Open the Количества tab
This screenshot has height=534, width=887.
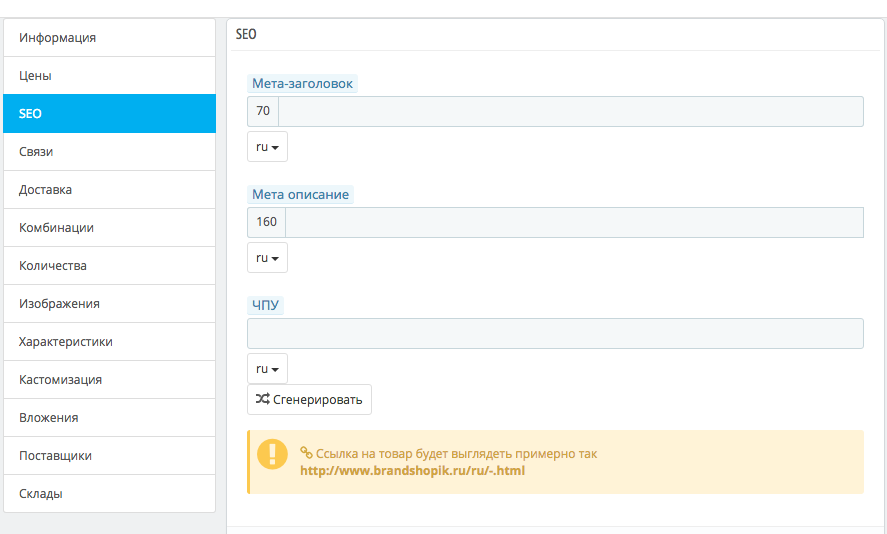109,266
